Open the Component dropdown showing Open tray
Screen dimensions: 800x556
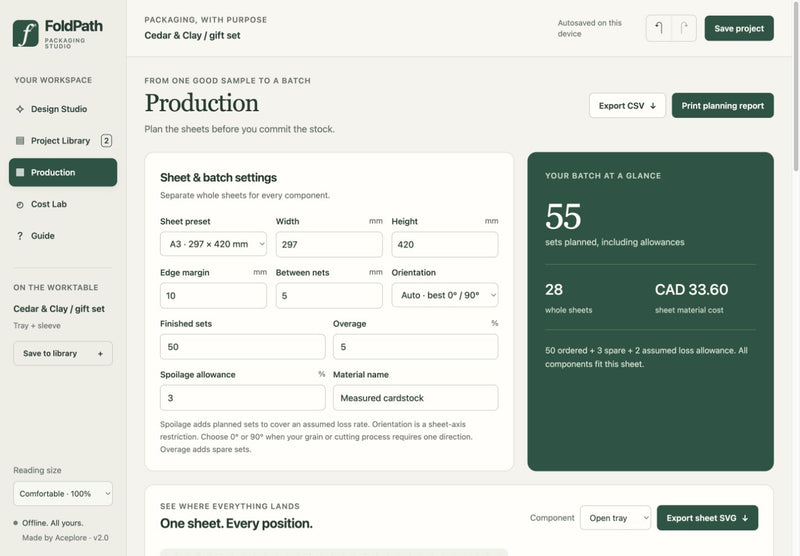pyautogui.click(x=615, y=518)
